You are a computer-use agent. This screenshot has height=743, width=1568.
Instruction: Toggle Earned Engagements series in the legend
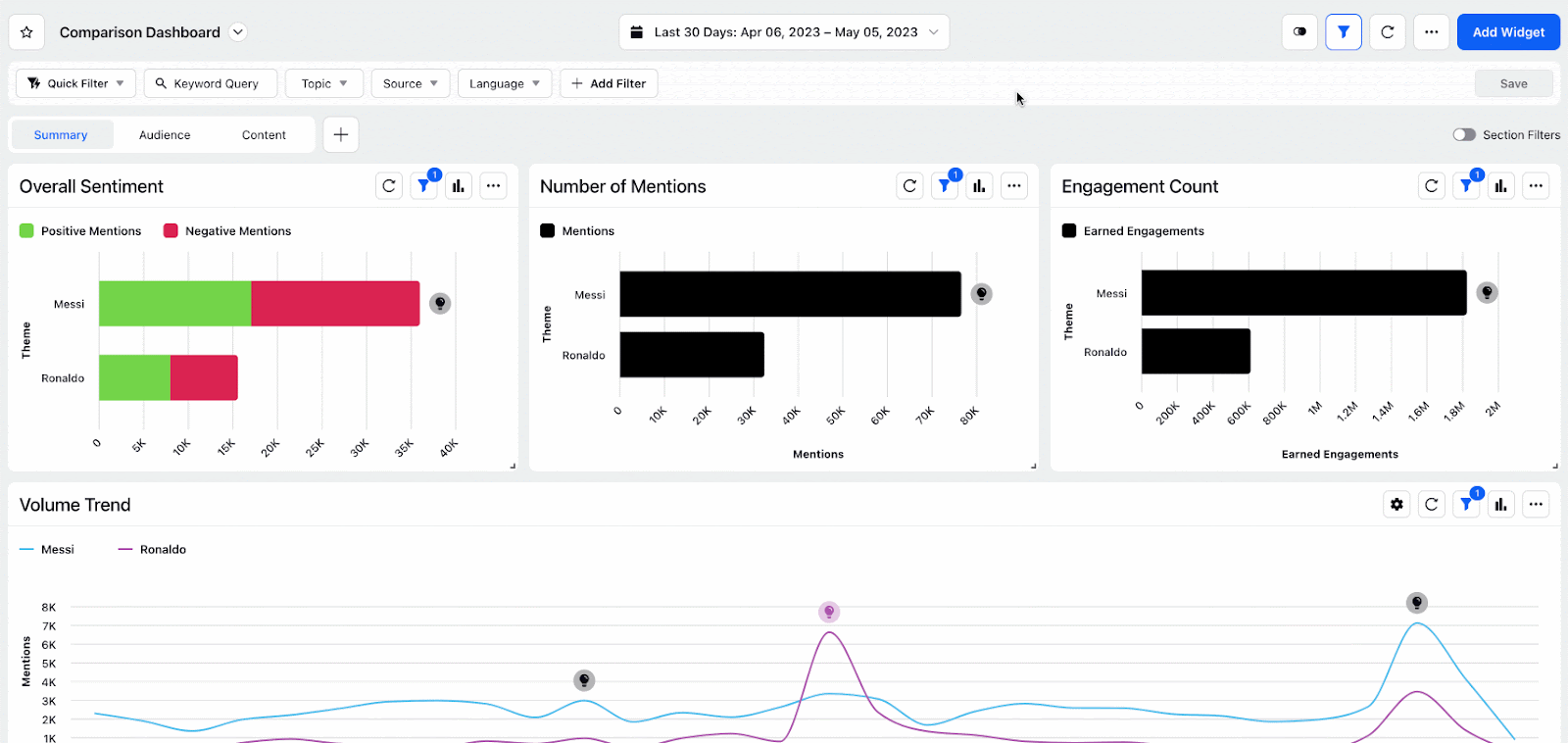click(1133, 231)
